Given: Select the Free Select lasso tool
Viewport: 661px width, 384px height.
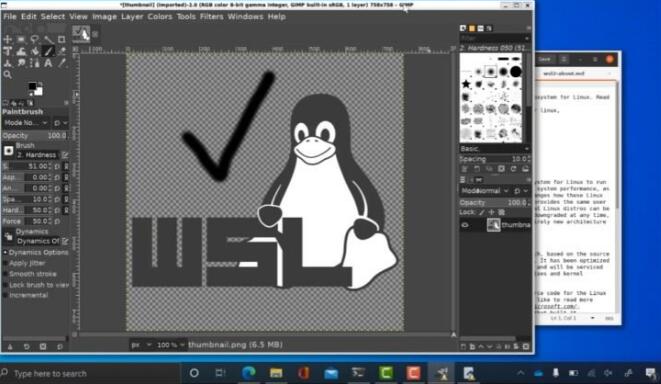Looking at the screenshot, I should 34,39.
